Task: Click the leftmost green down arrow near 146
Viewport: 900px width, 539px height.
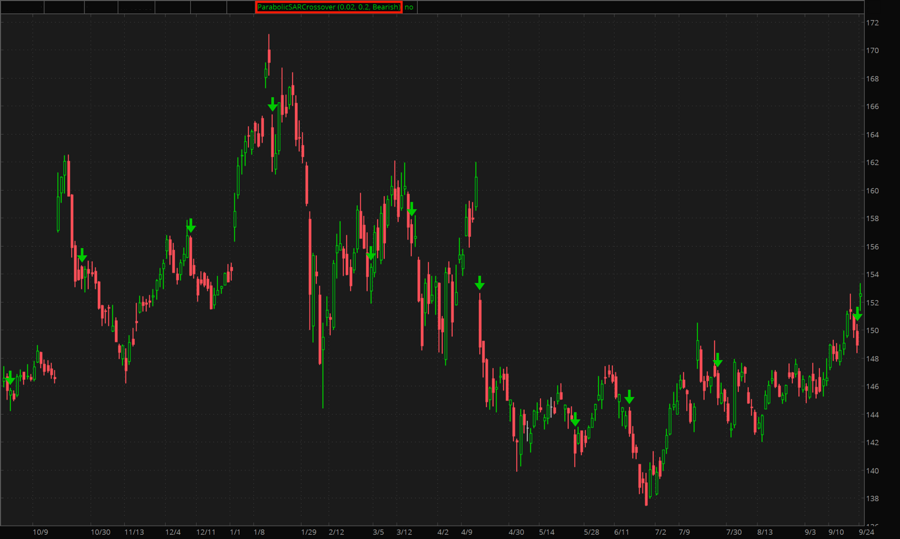Action: coord(10,379)
